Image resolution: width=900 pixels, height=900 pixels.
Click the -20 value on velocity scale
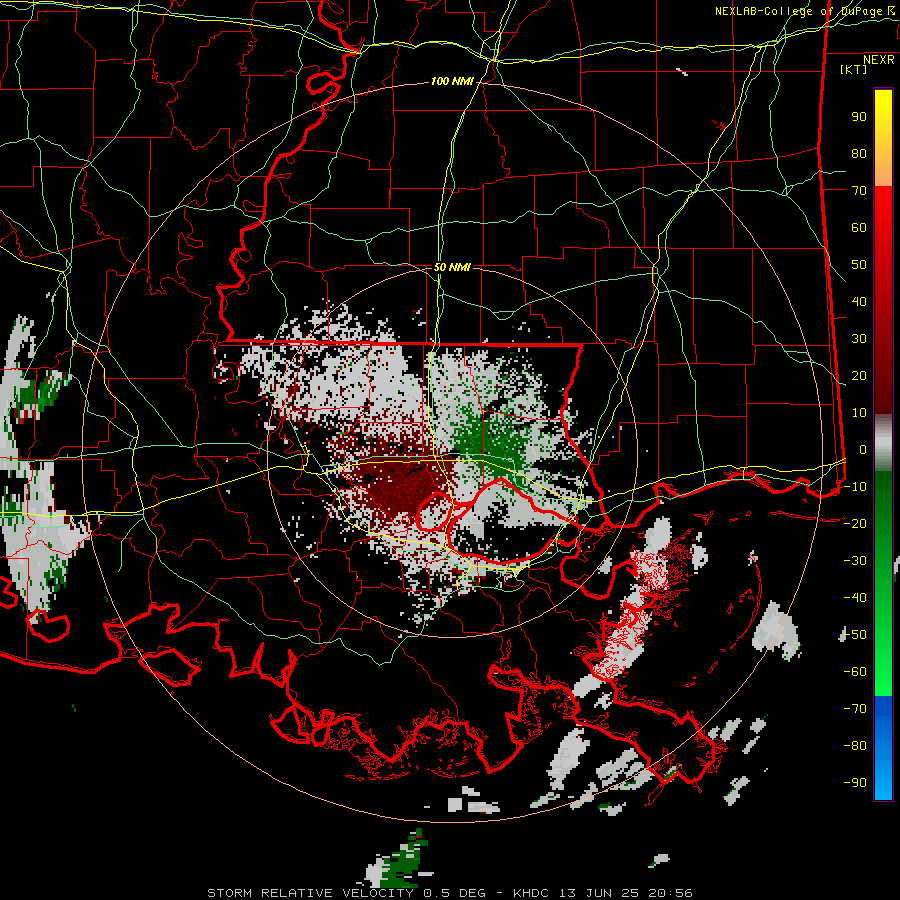click(x=855, y=523)
